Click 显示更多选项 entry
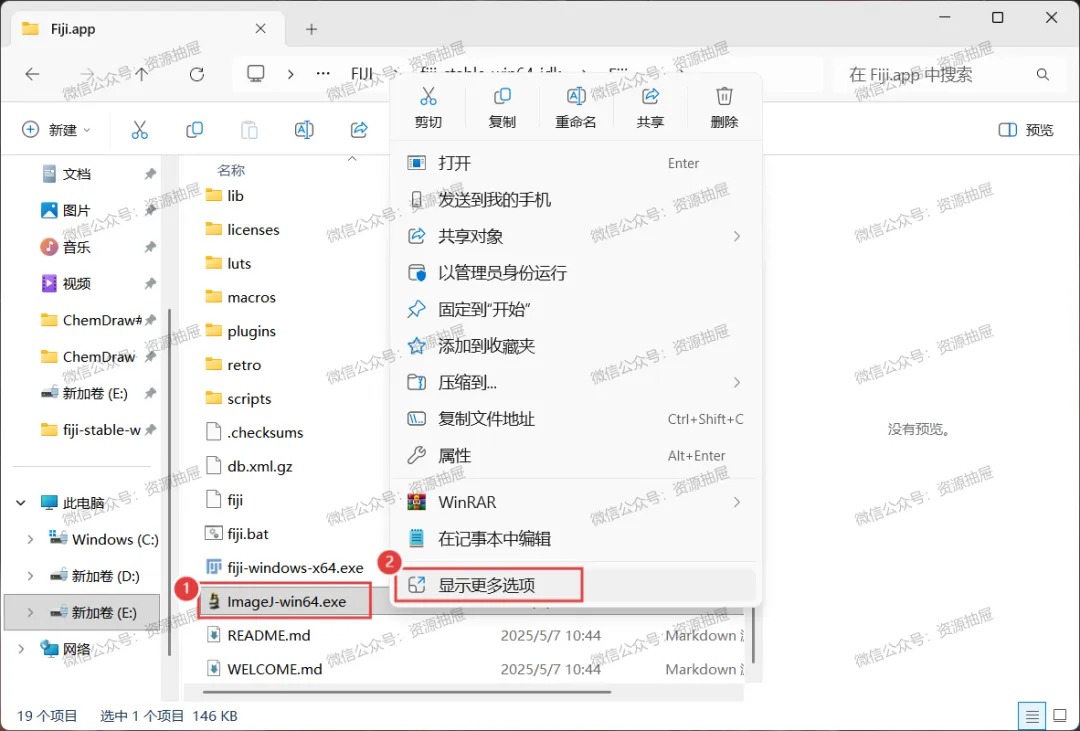The image size is (1080, 731). point(576,586)
